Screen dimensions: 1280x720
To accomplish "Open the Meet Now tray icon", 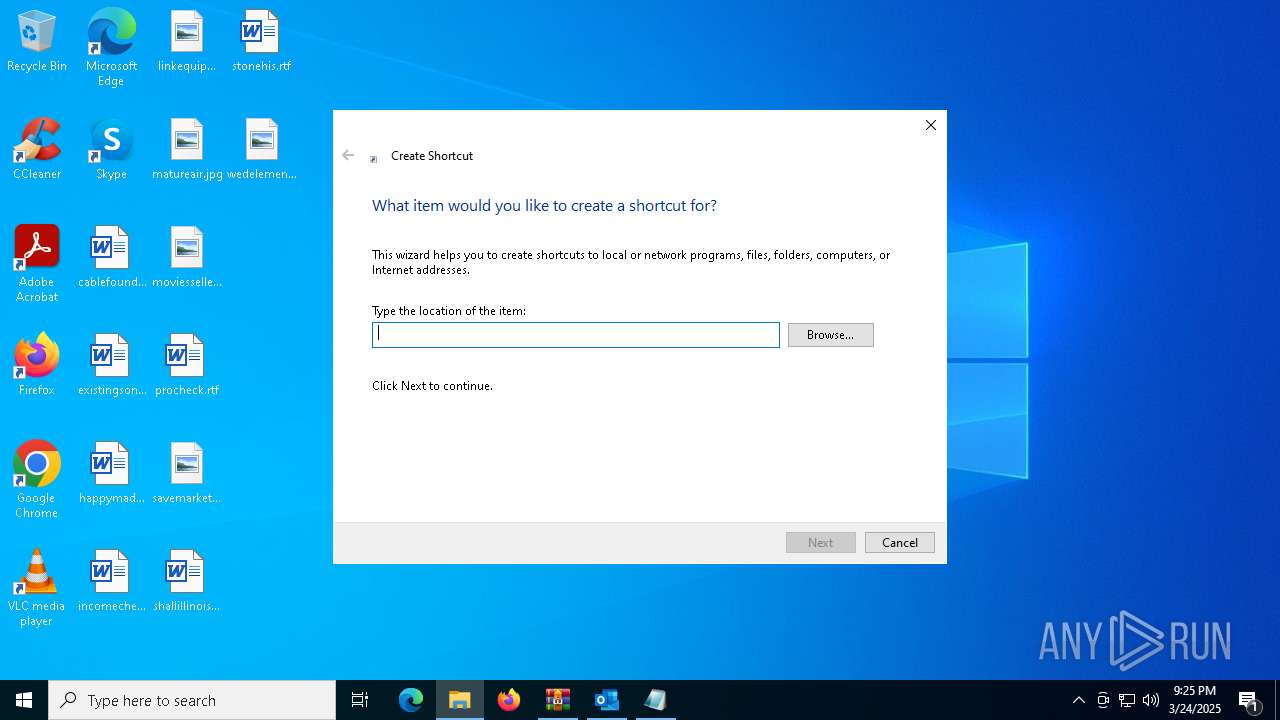I will pyautogui.click(x=1103, y=700).
